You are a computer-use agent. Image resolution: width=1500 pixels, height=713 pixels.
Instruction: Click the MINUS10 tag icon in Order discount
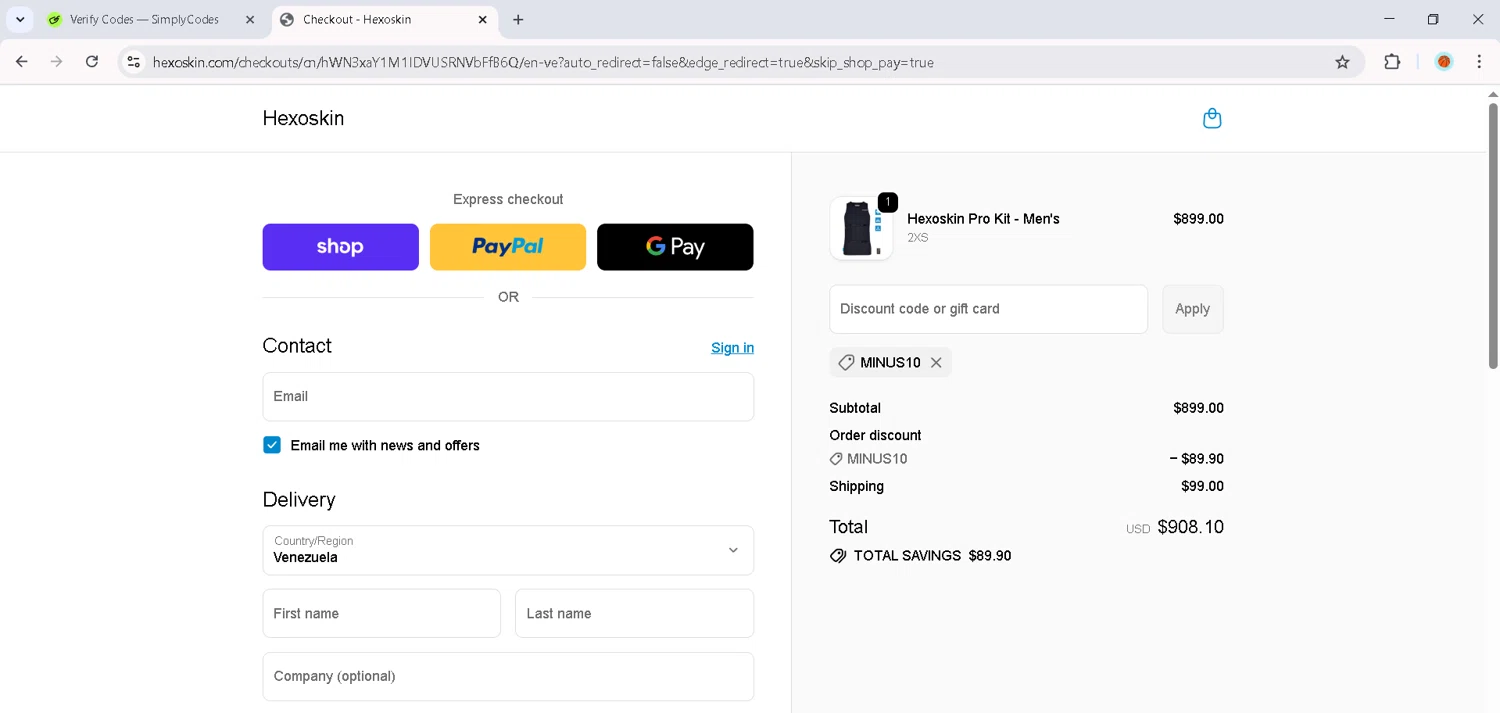pos(836,459)
